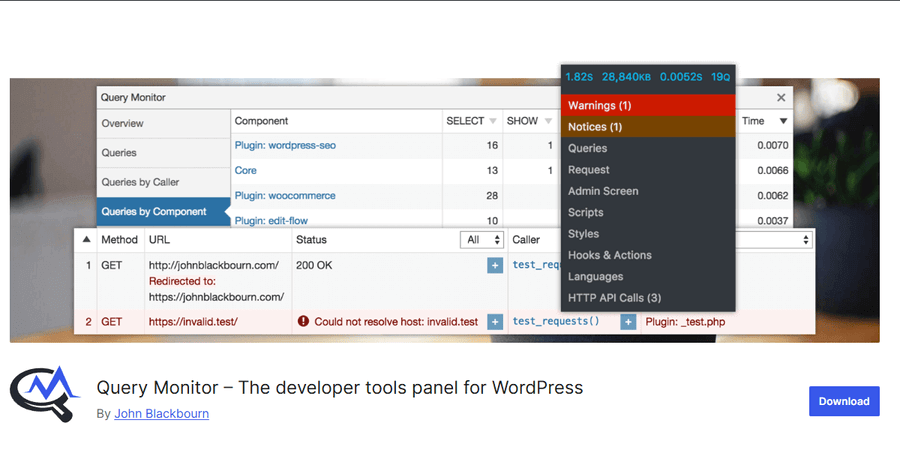Click the 'Redirected to:' text
Screen dimensions: 900x450
coord(182,281)
